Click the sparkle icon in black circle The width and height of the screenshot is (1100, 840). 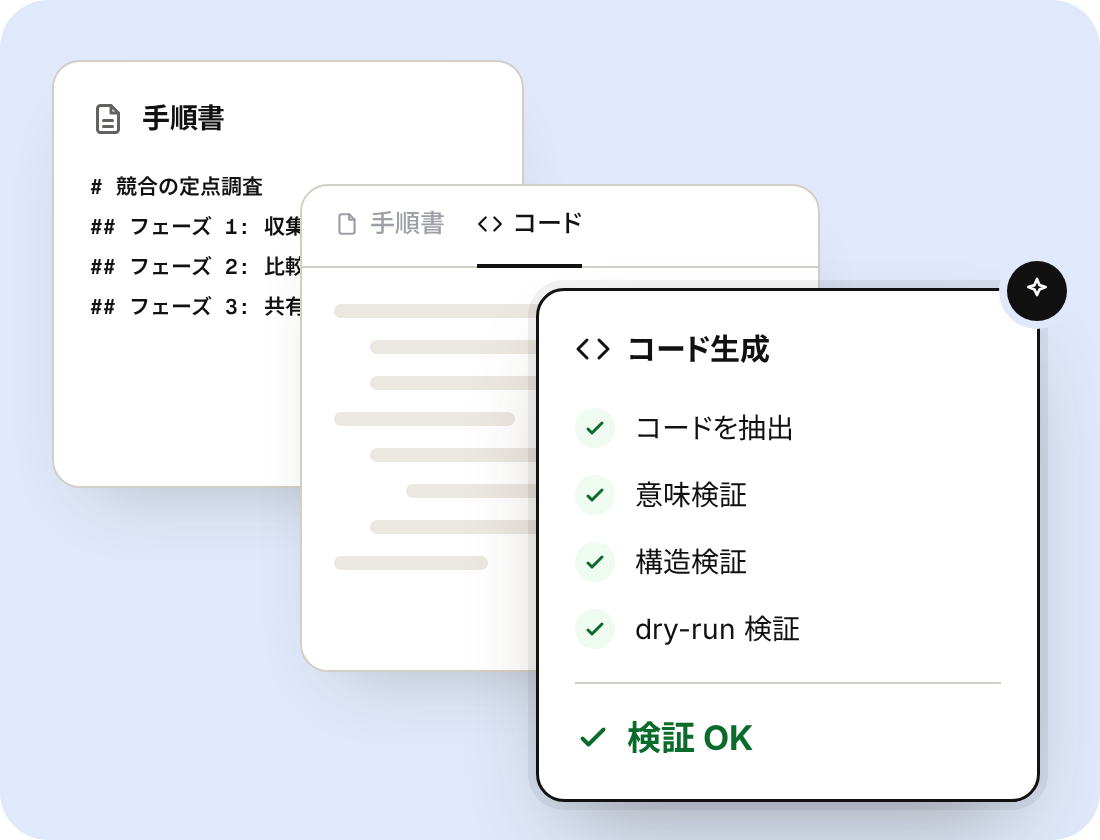[x=1037, y=290]
